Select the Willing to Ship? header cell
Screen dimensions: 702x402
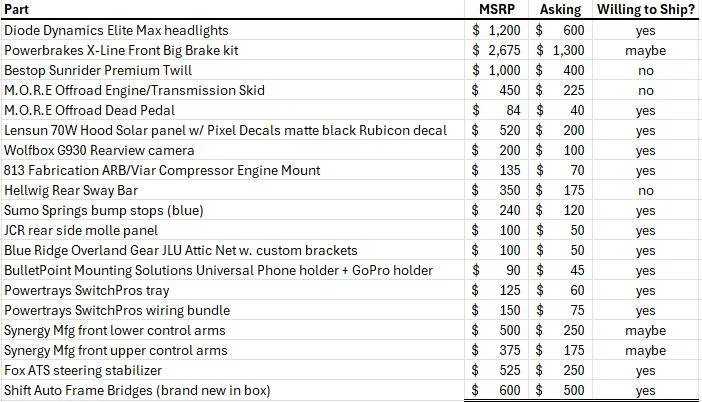pyautogui.click(x=645, y=9)
